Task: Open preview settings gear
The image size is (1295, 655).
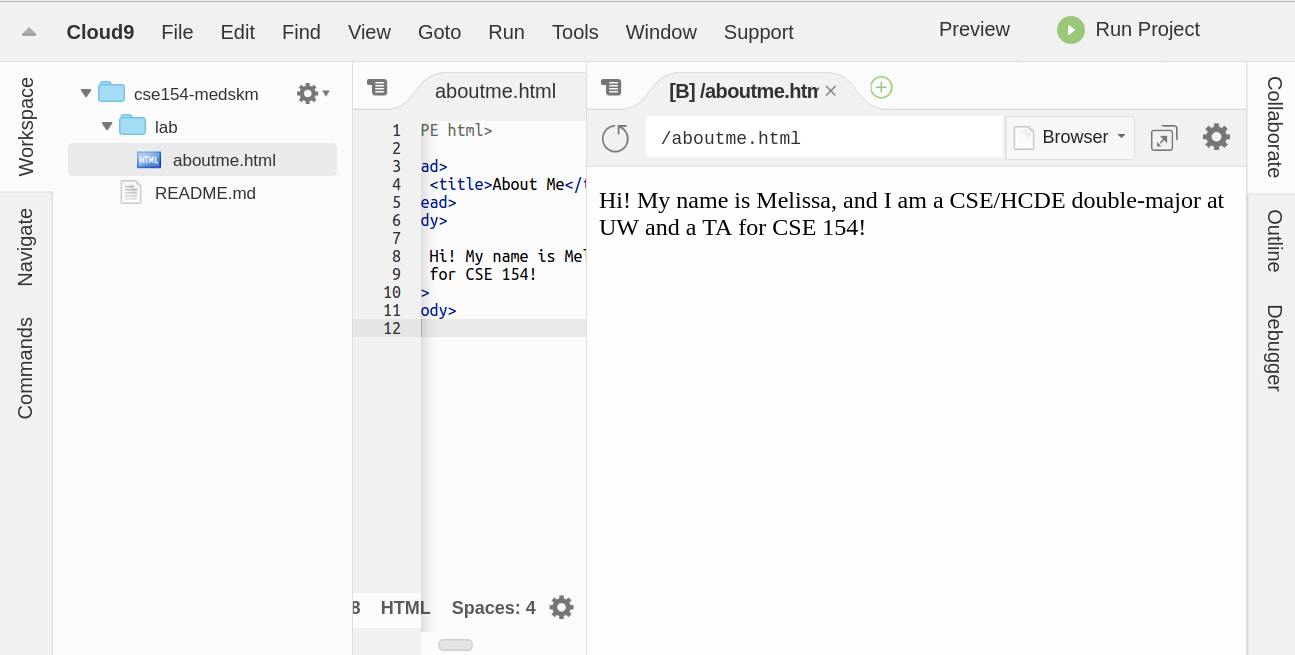Action: coord(1216,137)
